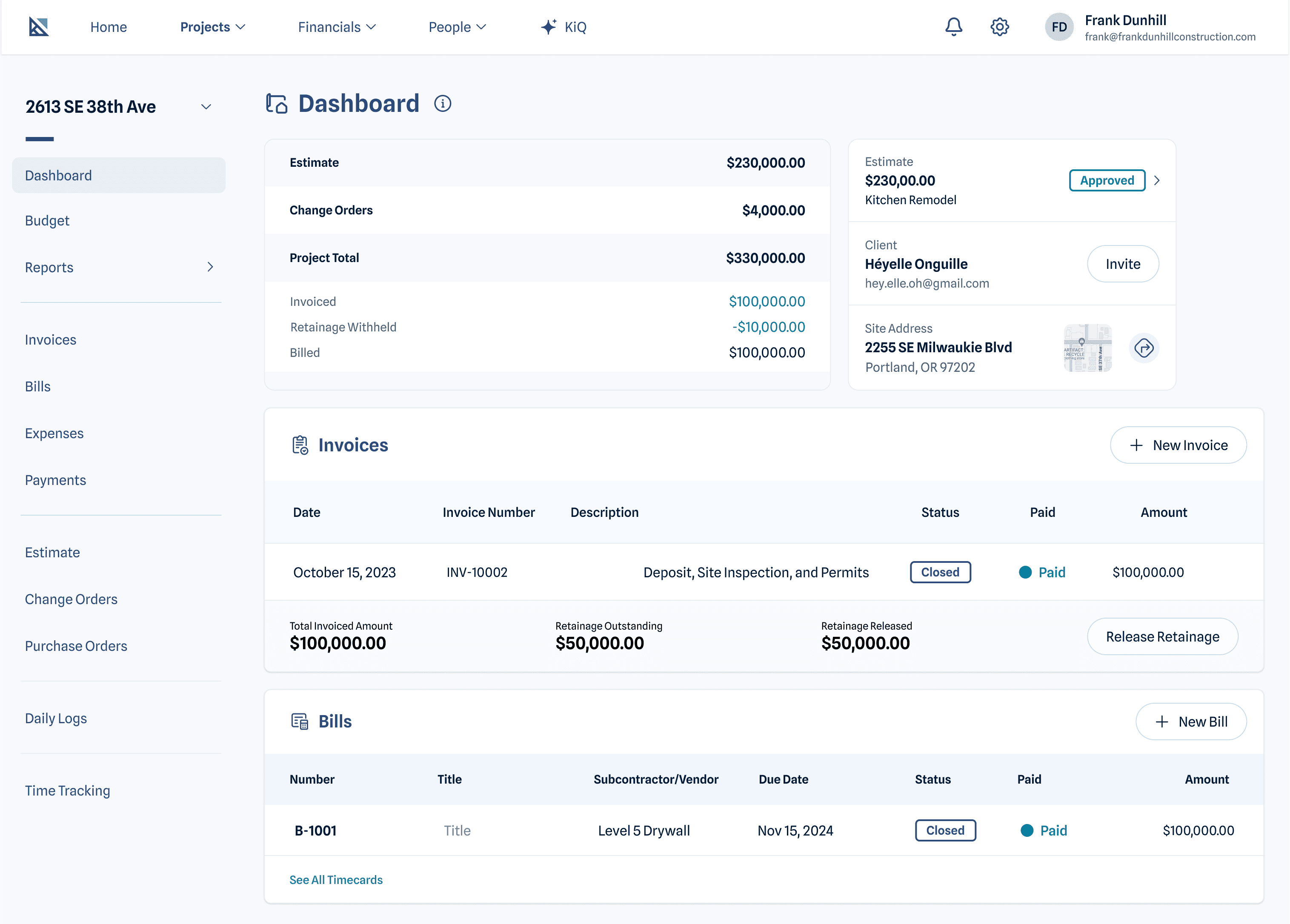The height and width of the screenshot is (924, 1290).
Task: Click the Invite client button
Action: [x=1123, y=264]
